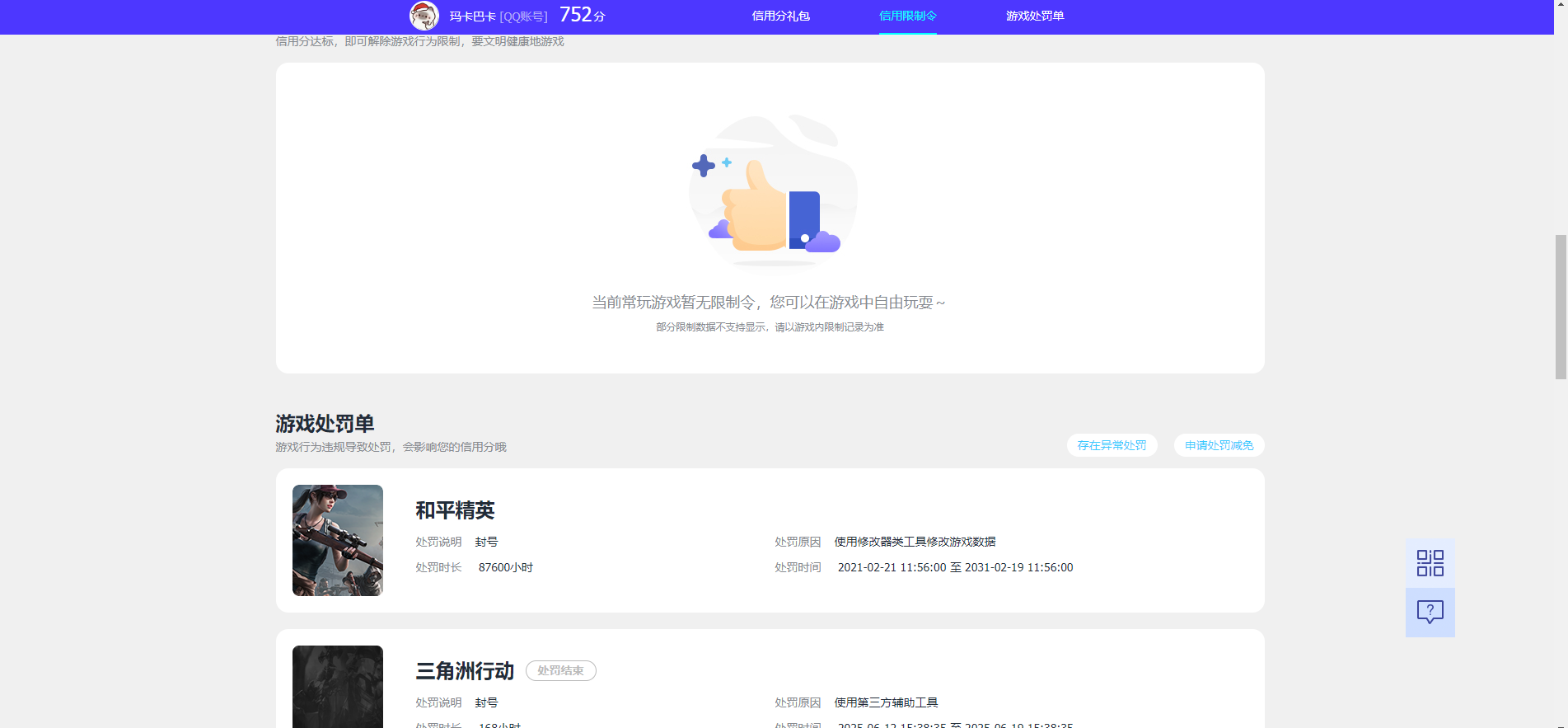Click the [QQ账号] account type label
This screenshot has height=728, width=1568.
click(523, 16)
